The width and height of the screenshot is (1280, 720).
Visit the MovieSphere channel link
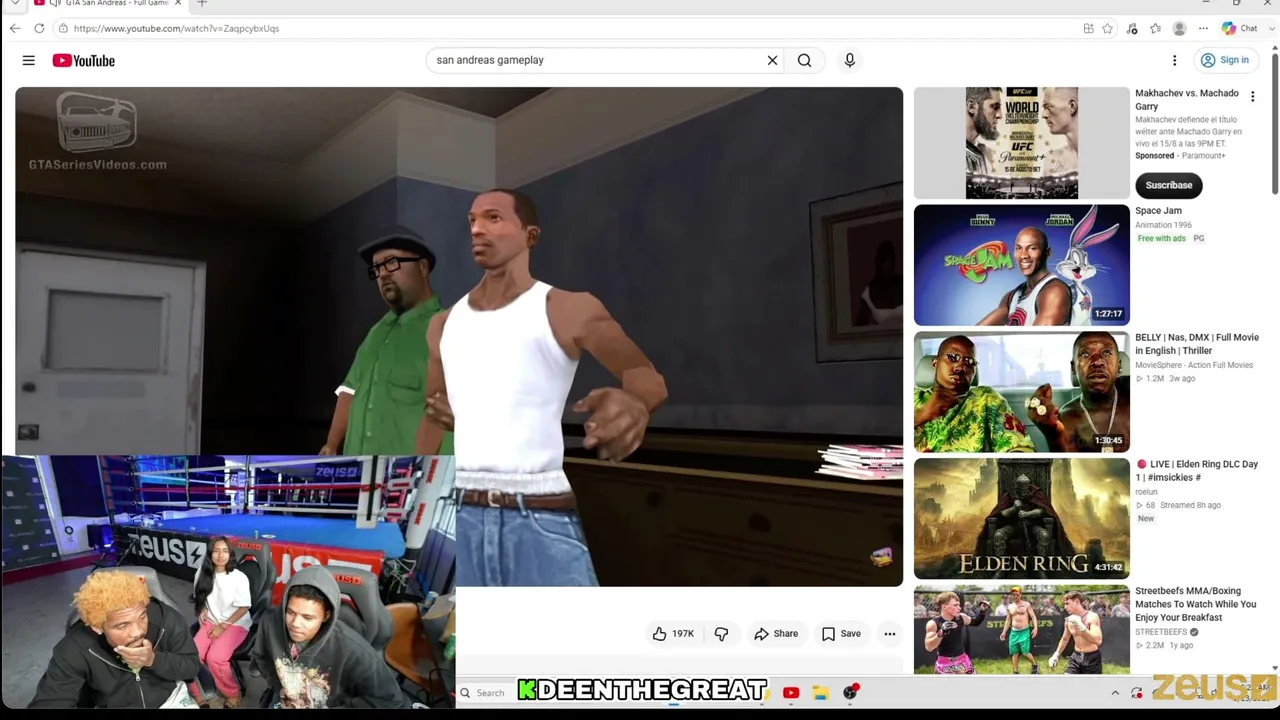point(1194,365)
